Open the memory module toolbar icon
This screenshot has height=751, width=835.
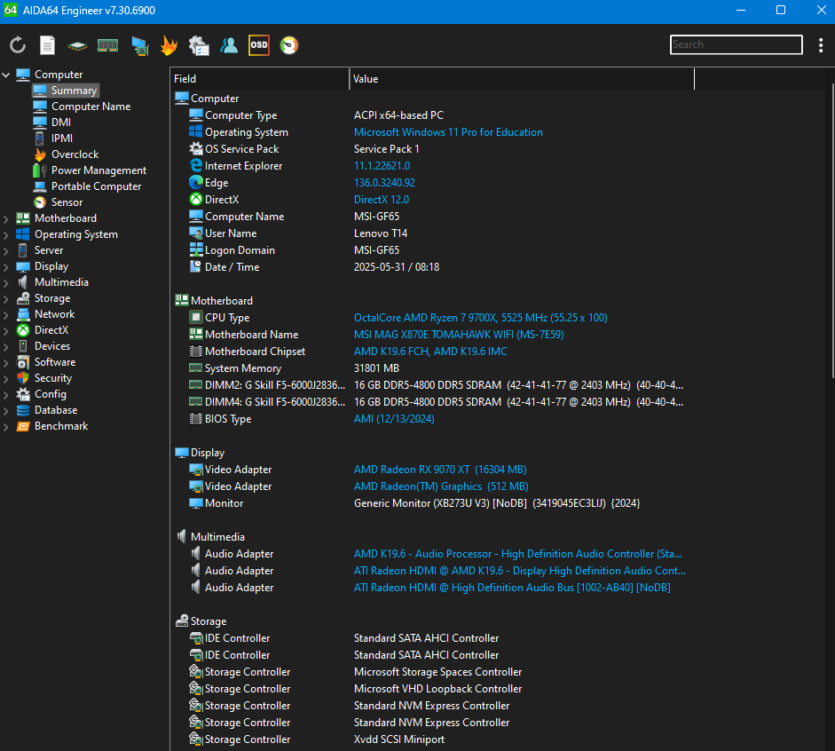[108, 46]
